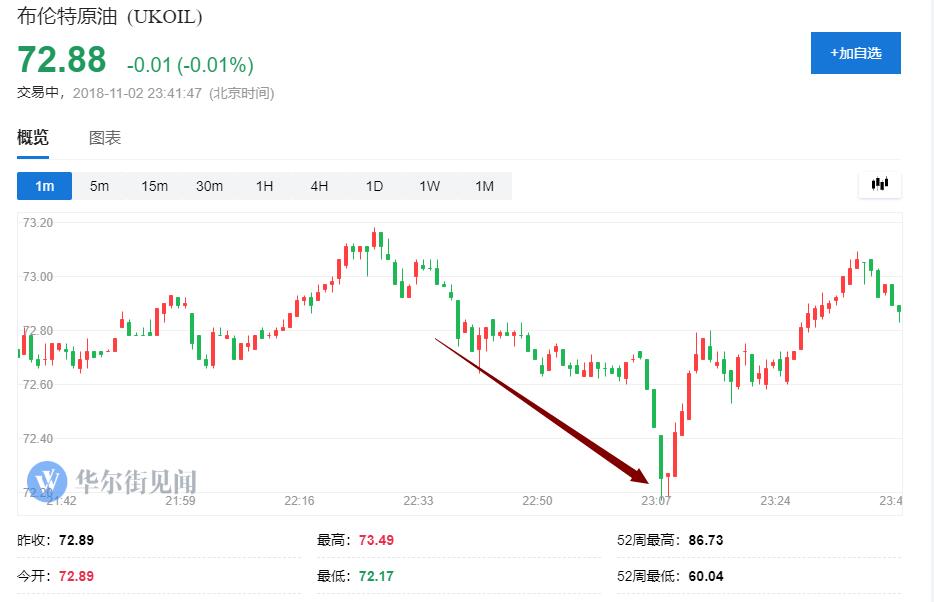934x602 pixels.
Task: Click the 52周最高 value 86.73
Action: click(x=706, y=540)
